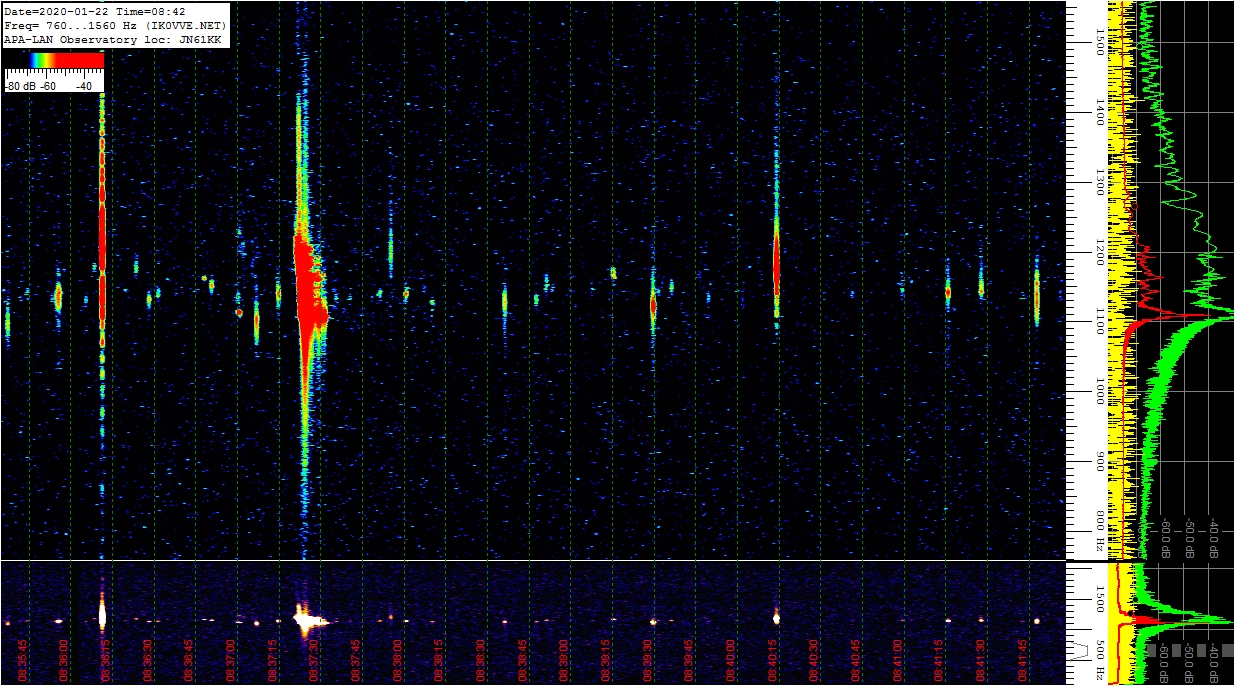Click the 1100 label on frequency axis
Image resolution: width=1235 pixels, height=686 pixels.
click(1099, 322)
